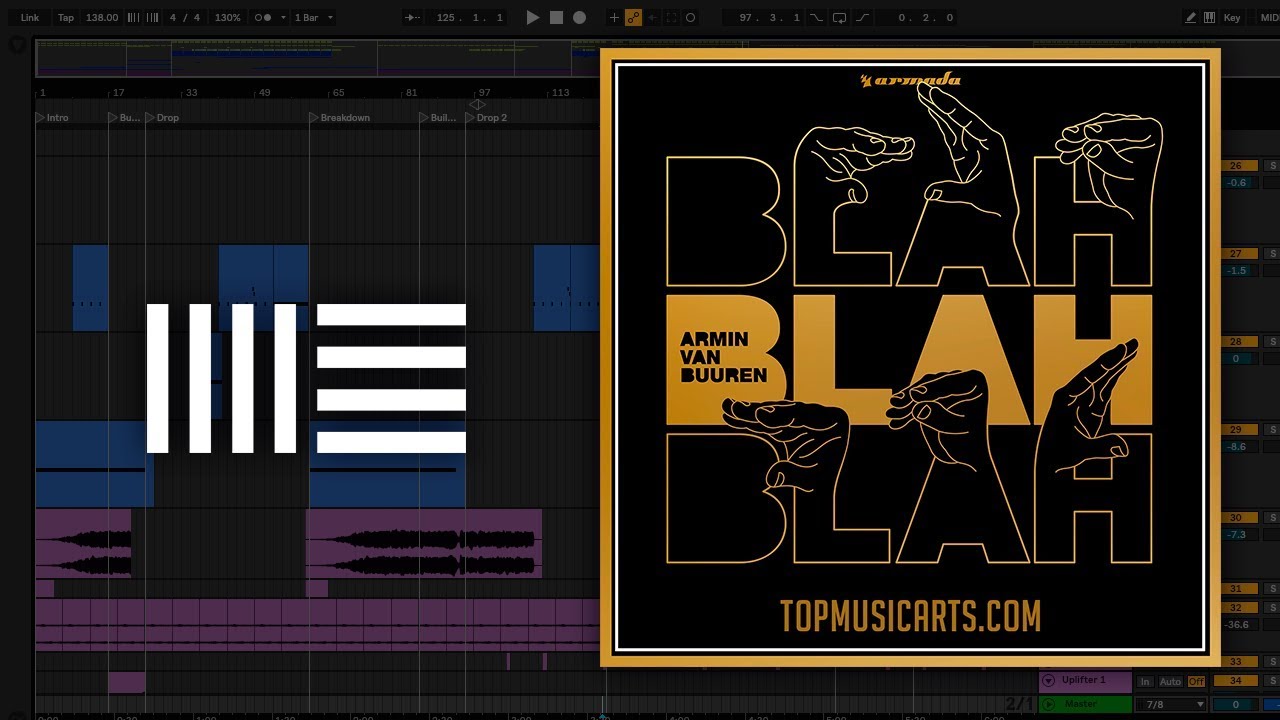This screenshot has height=720, width=1280.
Task: Click the phase nudge down icon
Action: (x=134, y=18)
